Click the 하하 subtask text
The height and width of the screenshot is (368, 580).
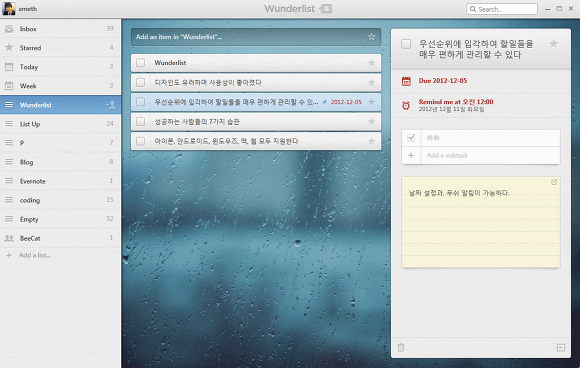[433, 138]
